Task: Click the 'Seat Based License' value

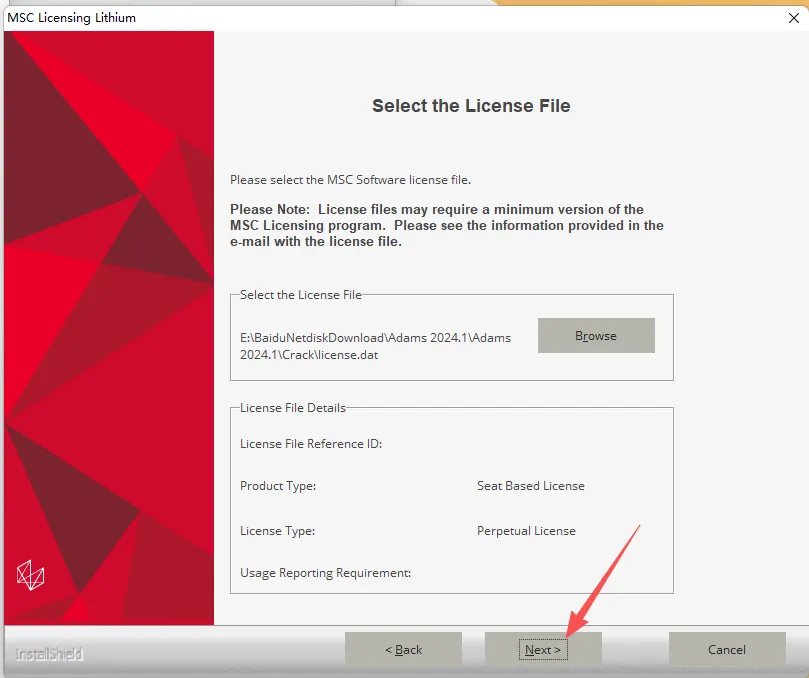Action: [x=530, y=486]
